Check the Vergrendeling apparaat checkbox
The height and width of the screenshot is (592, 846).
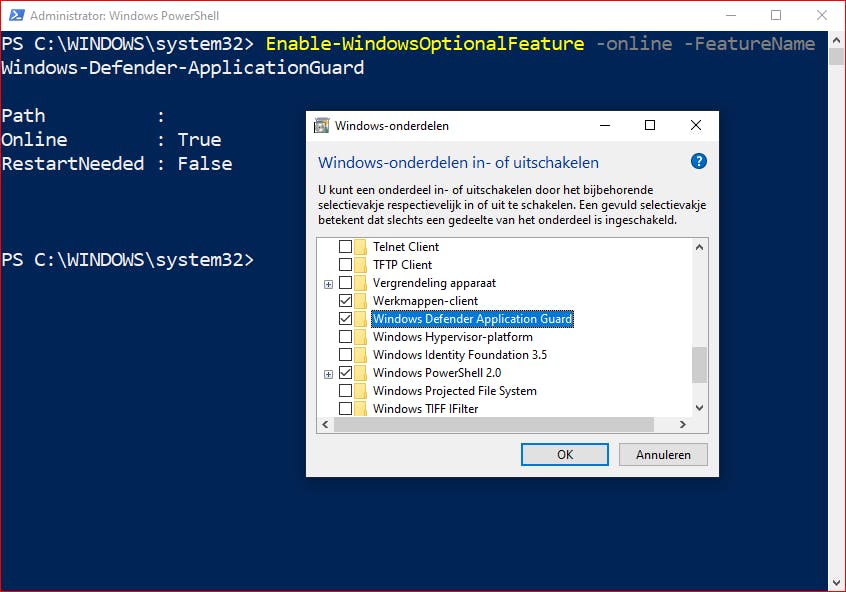pyautogui.click(x=345, y=283)
